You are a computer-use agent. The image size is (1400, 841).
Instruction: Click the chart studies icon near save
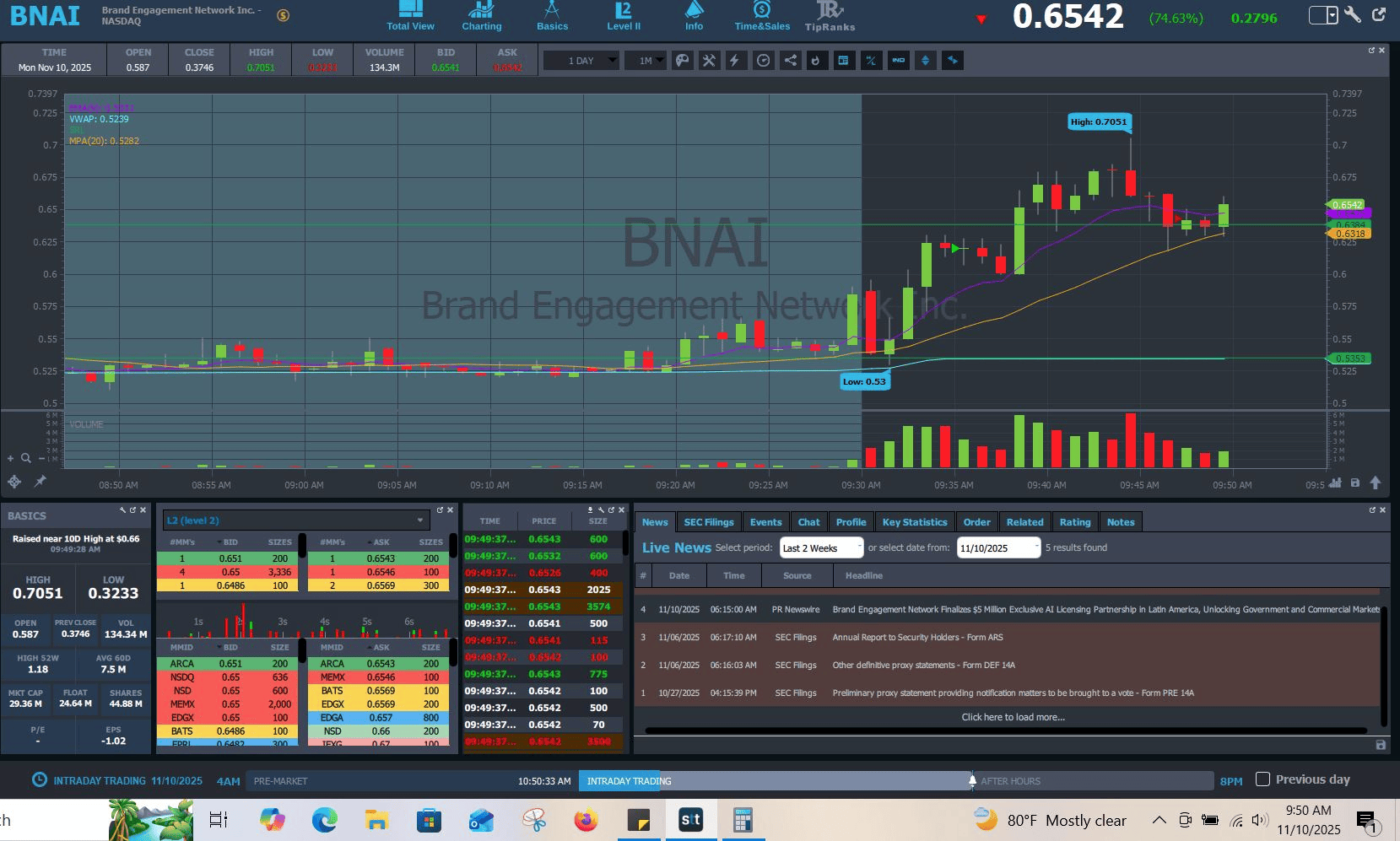pyautogui.click(x=1335, y=483)
